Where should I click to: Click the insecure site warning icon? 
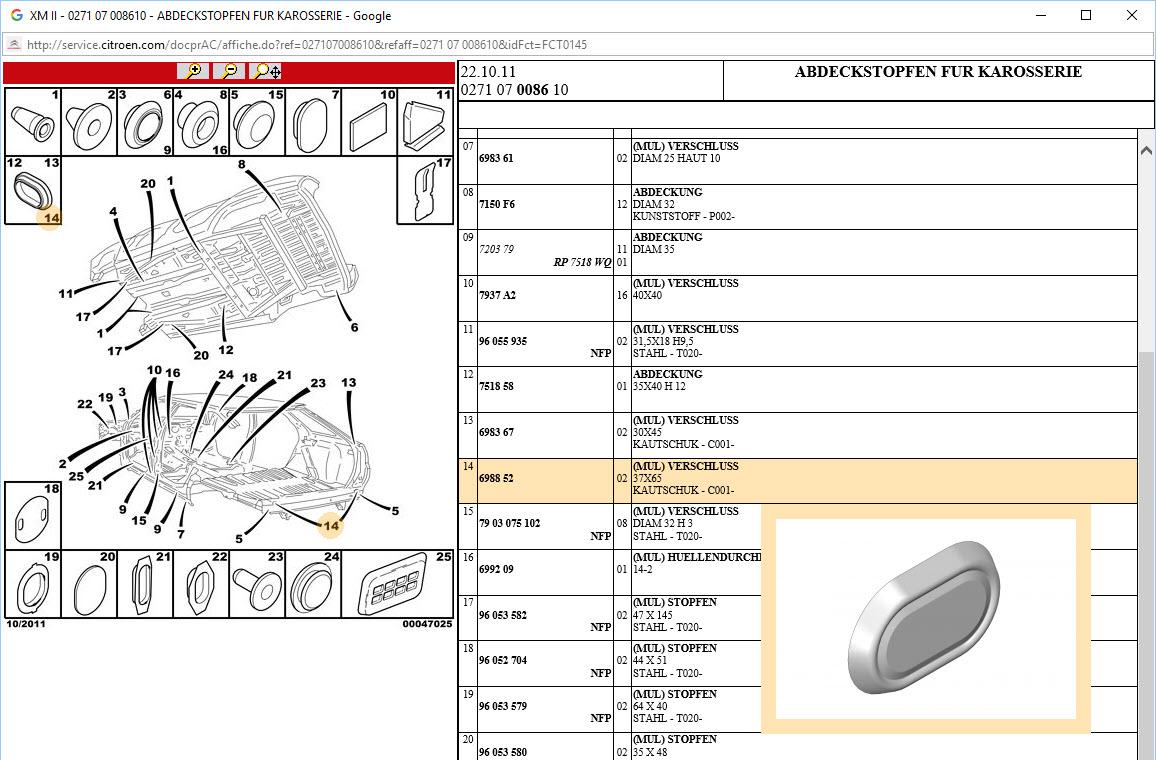pyautogui.click(x=14, y=44)
